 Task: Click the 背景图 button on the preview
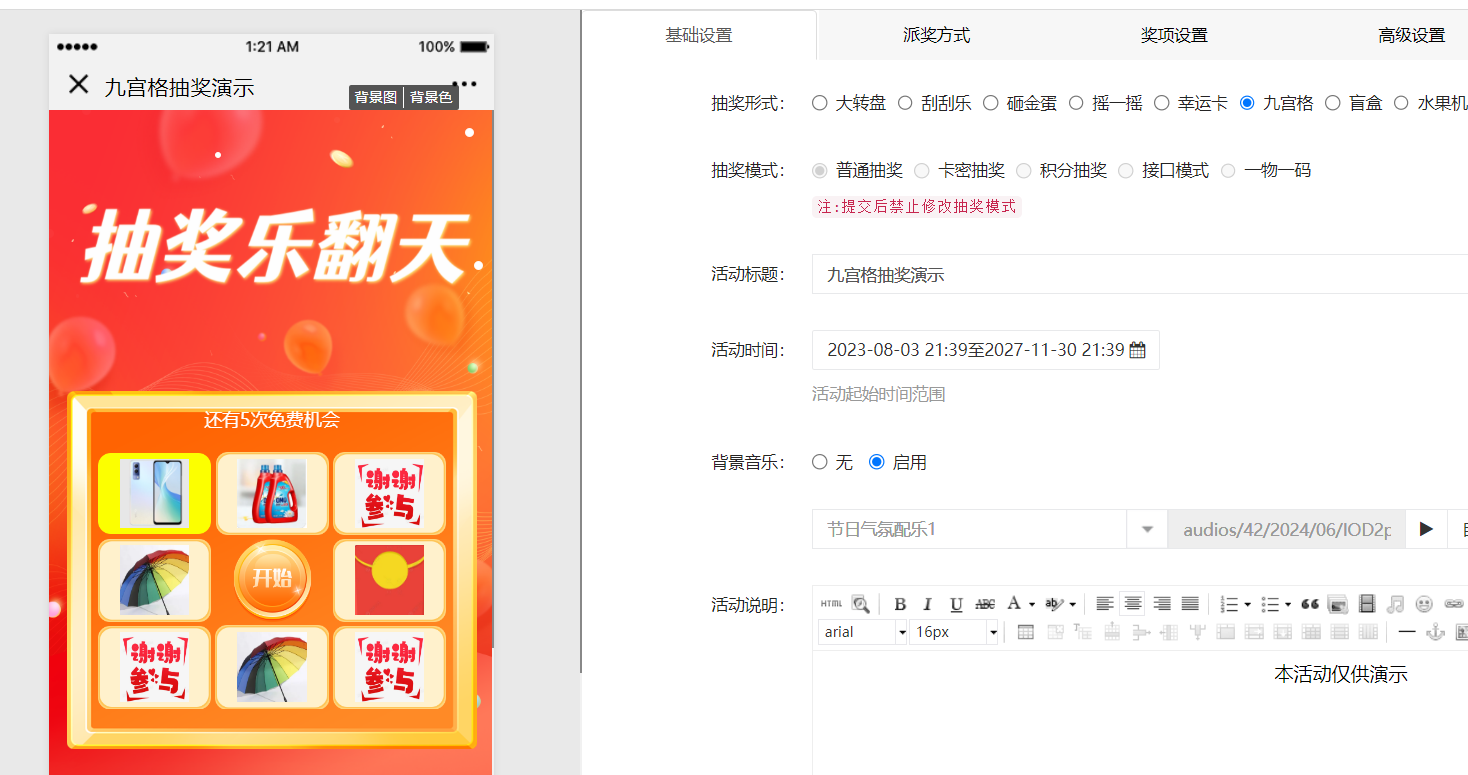(376, 97)
